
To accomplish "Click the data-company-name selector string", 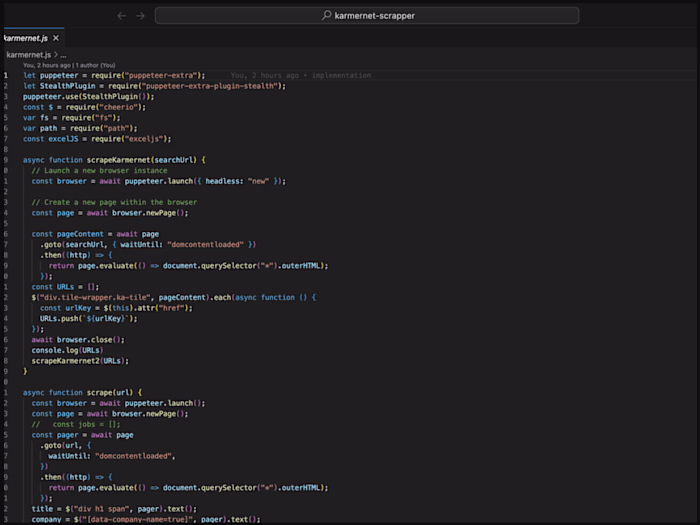I will pos(139,519).
